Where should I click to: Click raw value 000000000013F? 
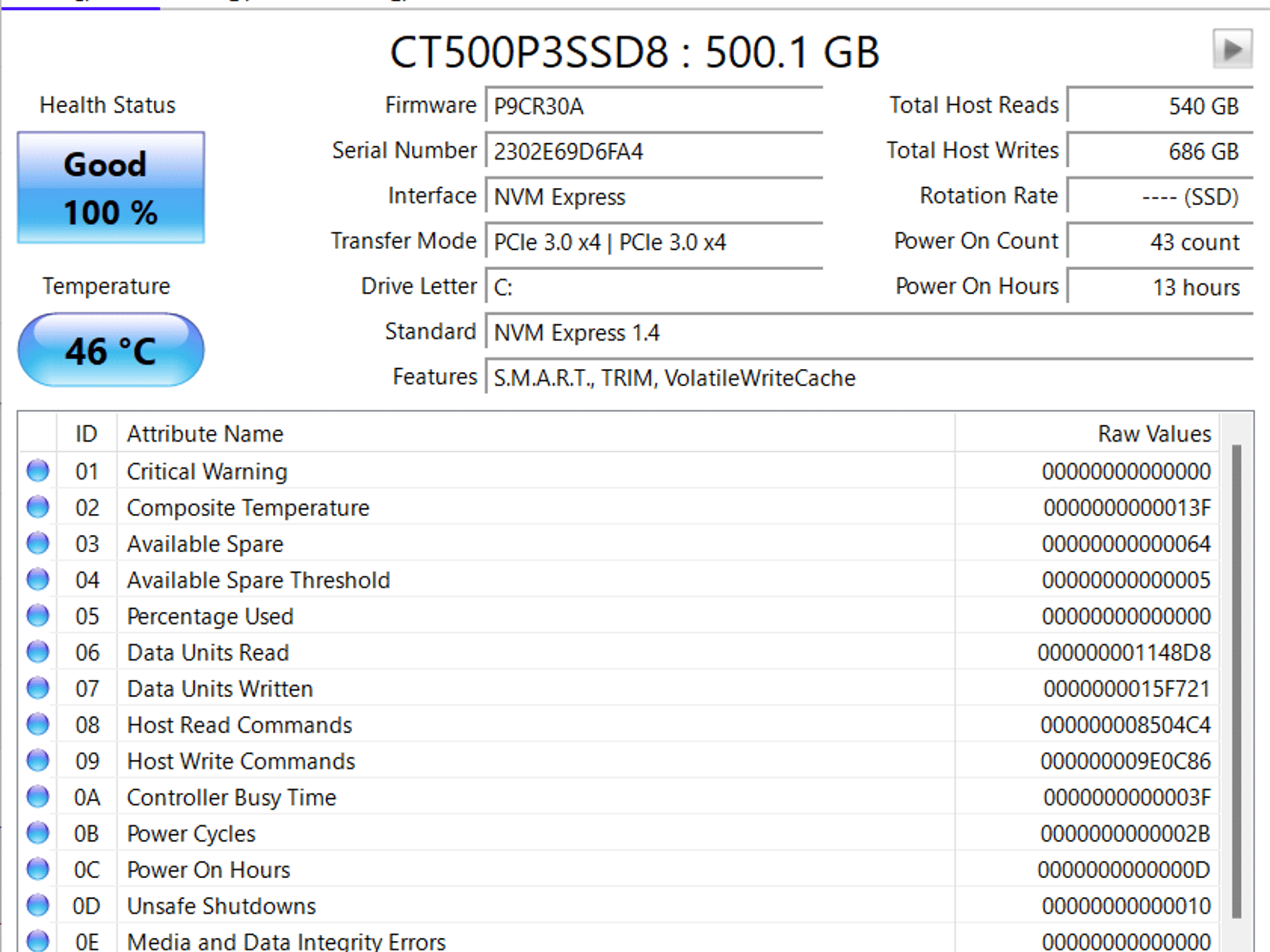[1127, 508]
